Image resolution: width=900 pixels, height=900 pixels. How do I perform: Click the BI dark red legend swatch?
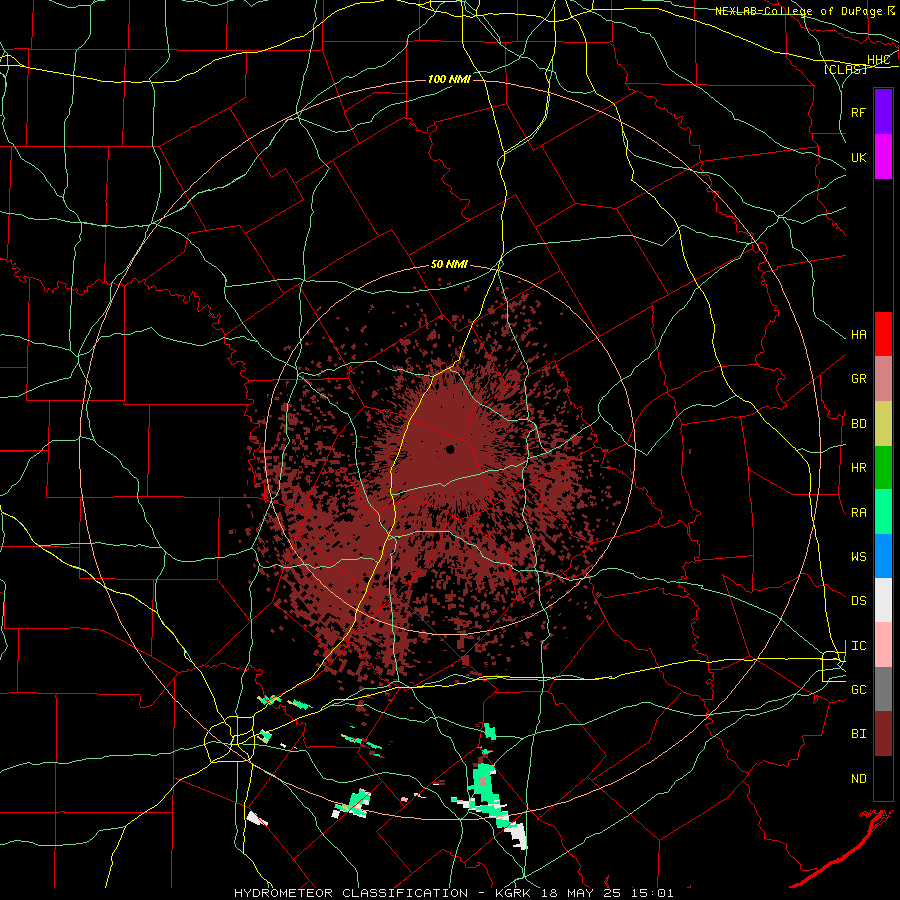click(883, 734)
